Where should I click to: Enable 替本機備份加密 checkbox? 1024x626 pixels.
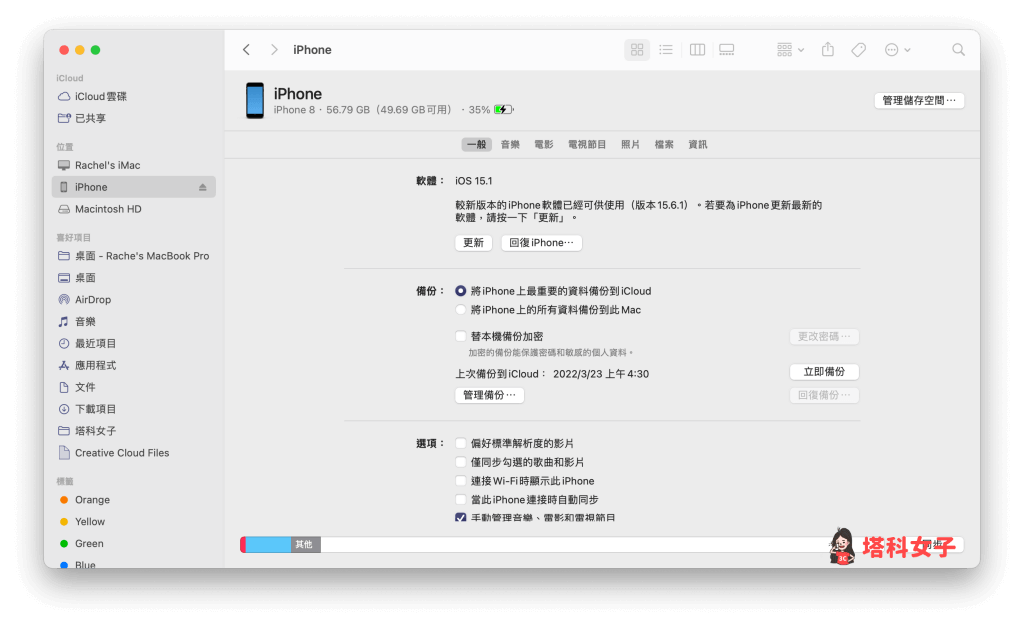coord(460,336)
